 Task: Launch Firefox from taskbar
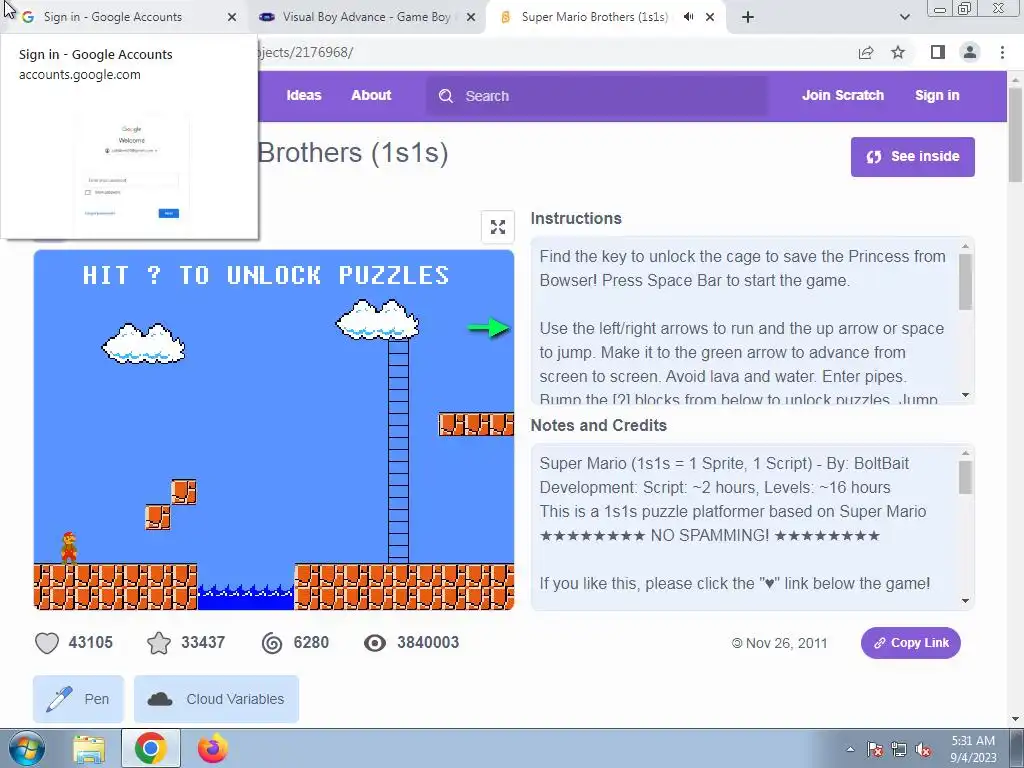pyautogui.click(x=213, y=748)
